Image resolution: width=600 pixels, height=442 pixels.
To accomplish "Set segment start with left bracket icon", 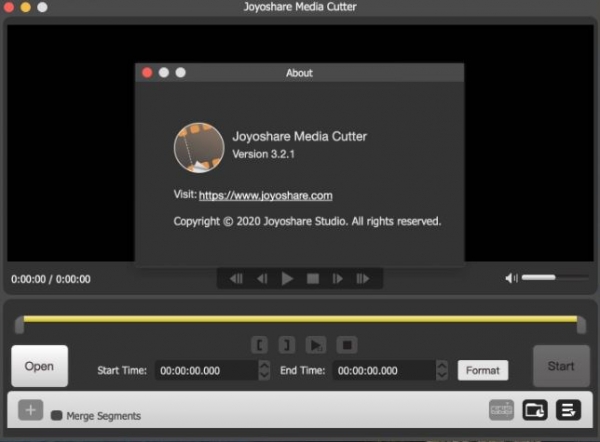I will [259, 345].
